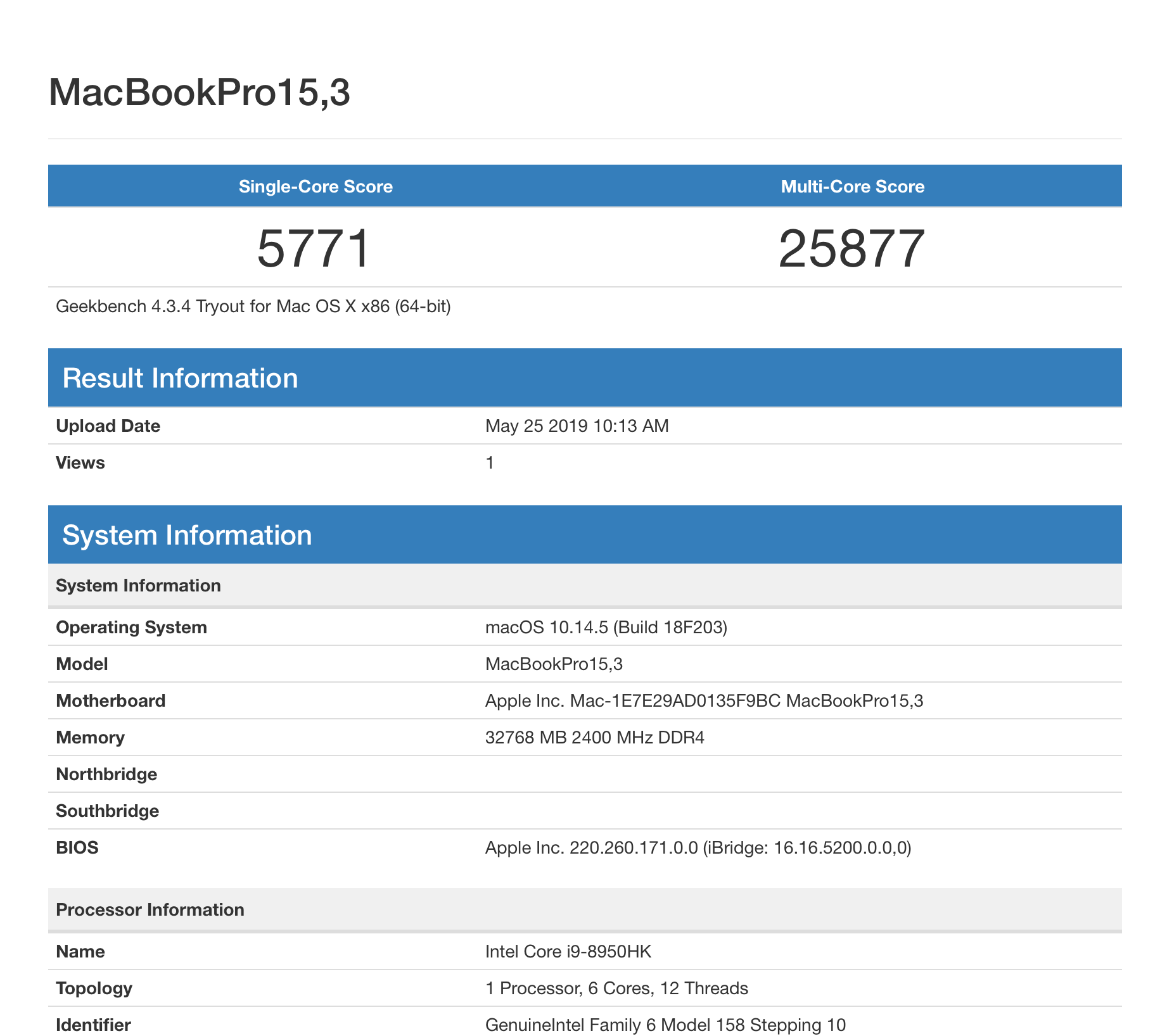This screenshot has height=1036, width=1167.
Task: Select Intel Core i9-8950HK value
Action: [568, 952]
